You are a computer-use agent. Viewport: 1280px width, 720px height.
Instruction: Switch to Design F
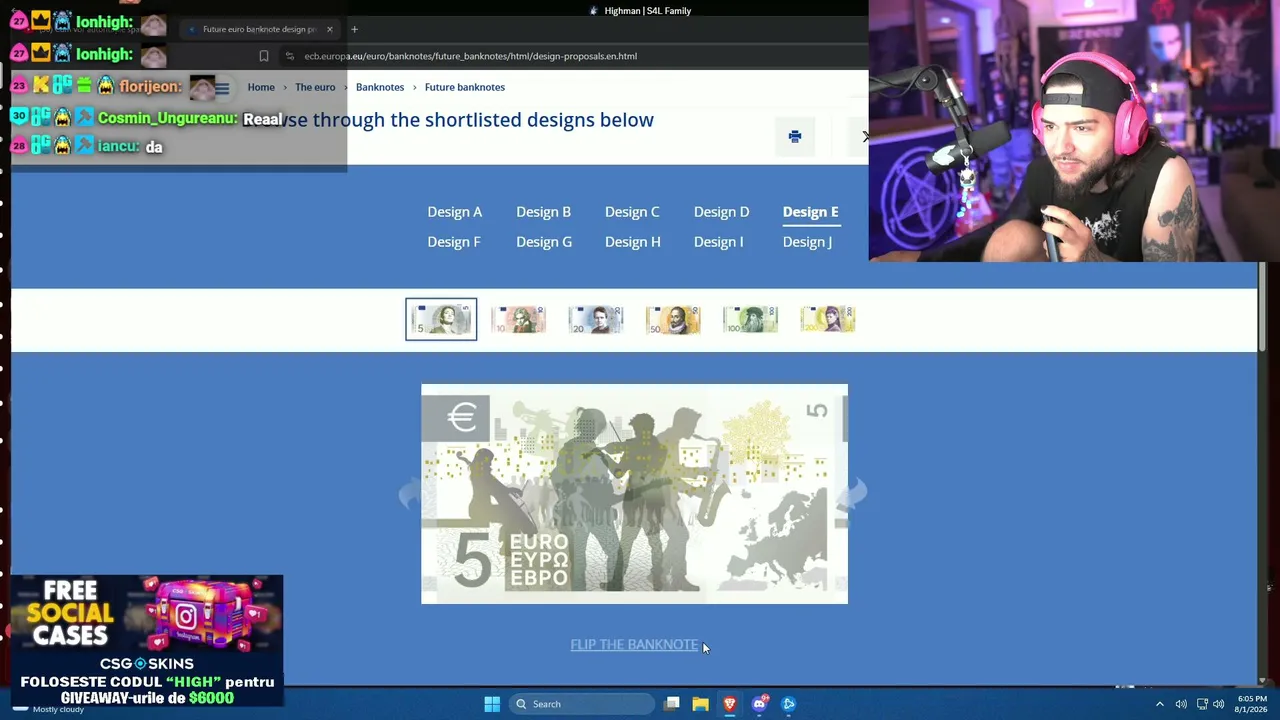pos(454,242)
